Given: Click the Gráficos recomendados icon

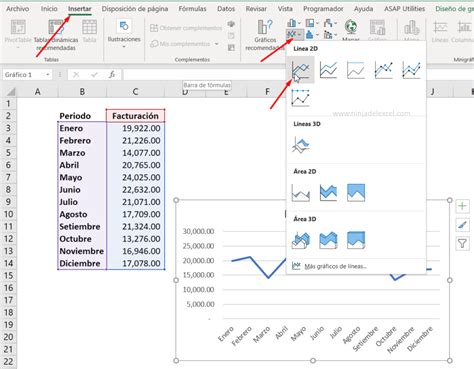Looking at the screenshot, I should tap(265, 27).
